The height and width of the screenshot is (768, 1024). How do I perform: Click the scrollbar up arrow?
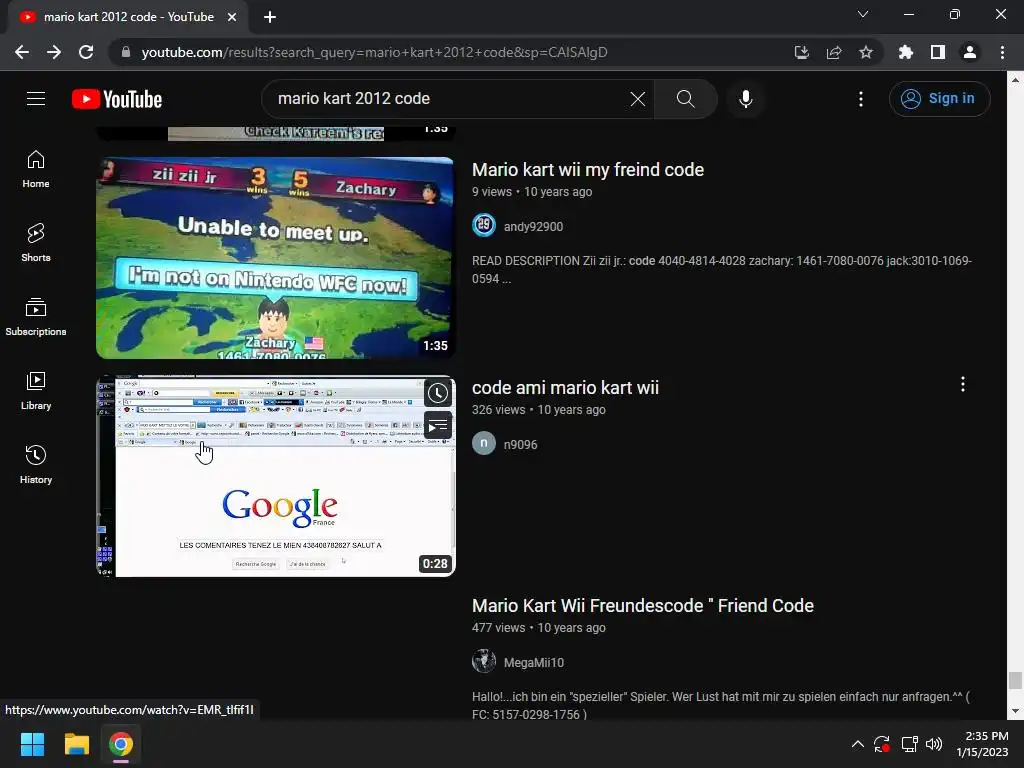click(x=1014, y=80)
